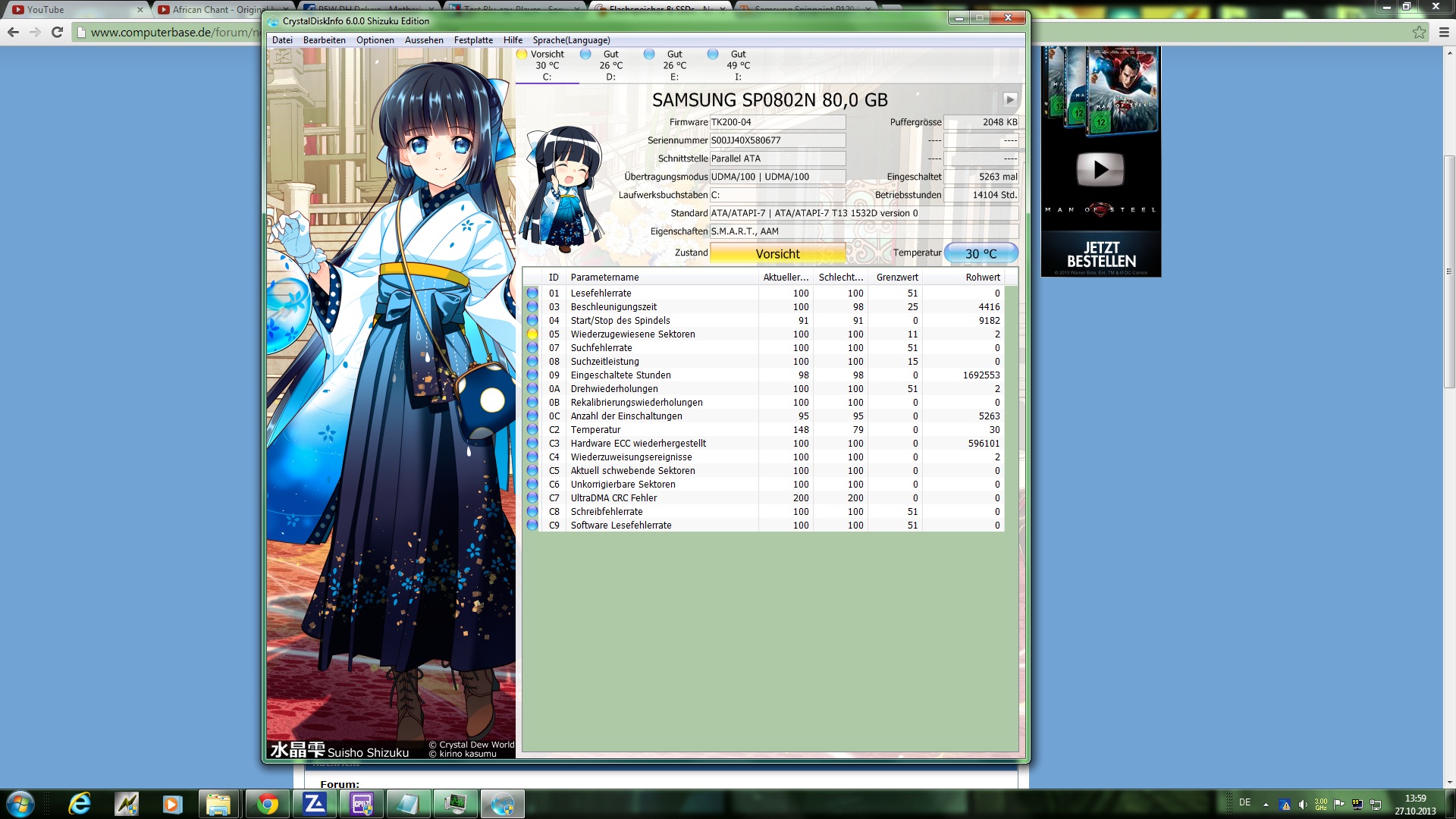Open the Festplatte menu

pos(473,40)
